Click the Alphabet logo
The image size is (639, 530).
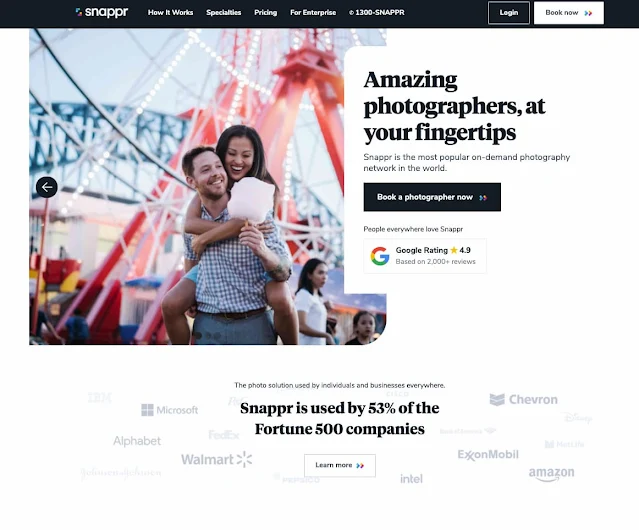point(137,441)
